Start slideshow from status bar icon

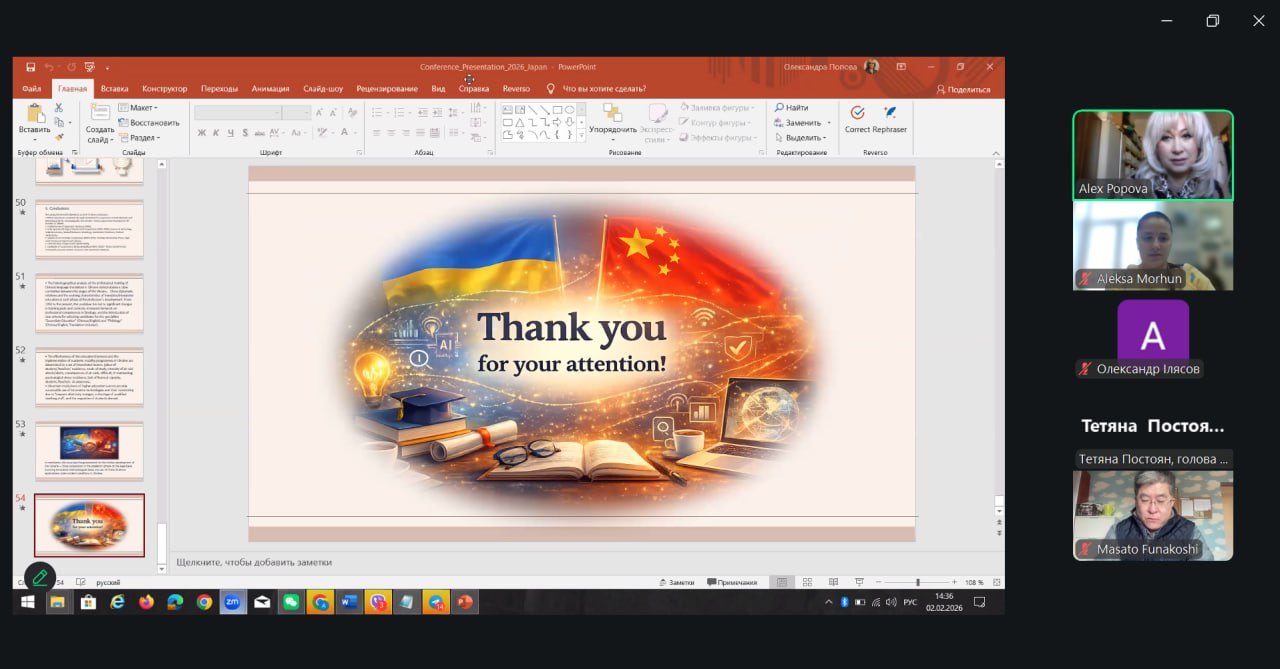coord(859,582)
